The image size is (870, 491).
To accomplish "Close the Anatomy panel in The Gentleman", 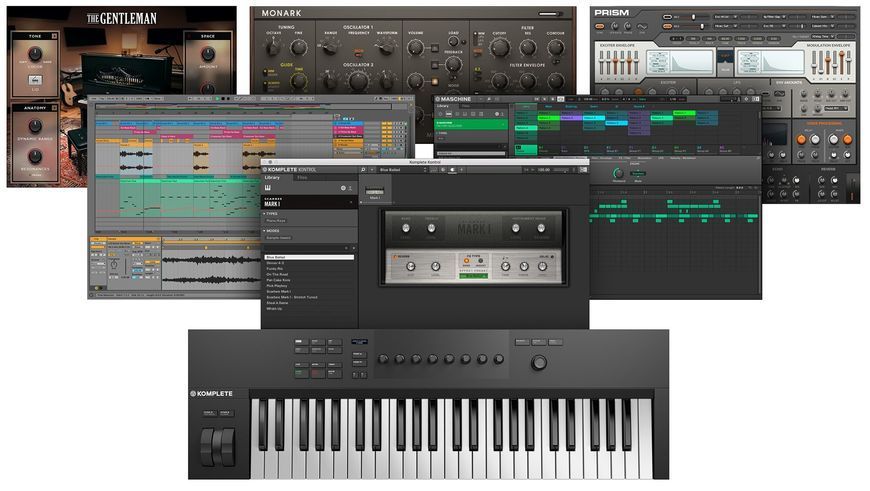I will [x=54, y=108].
